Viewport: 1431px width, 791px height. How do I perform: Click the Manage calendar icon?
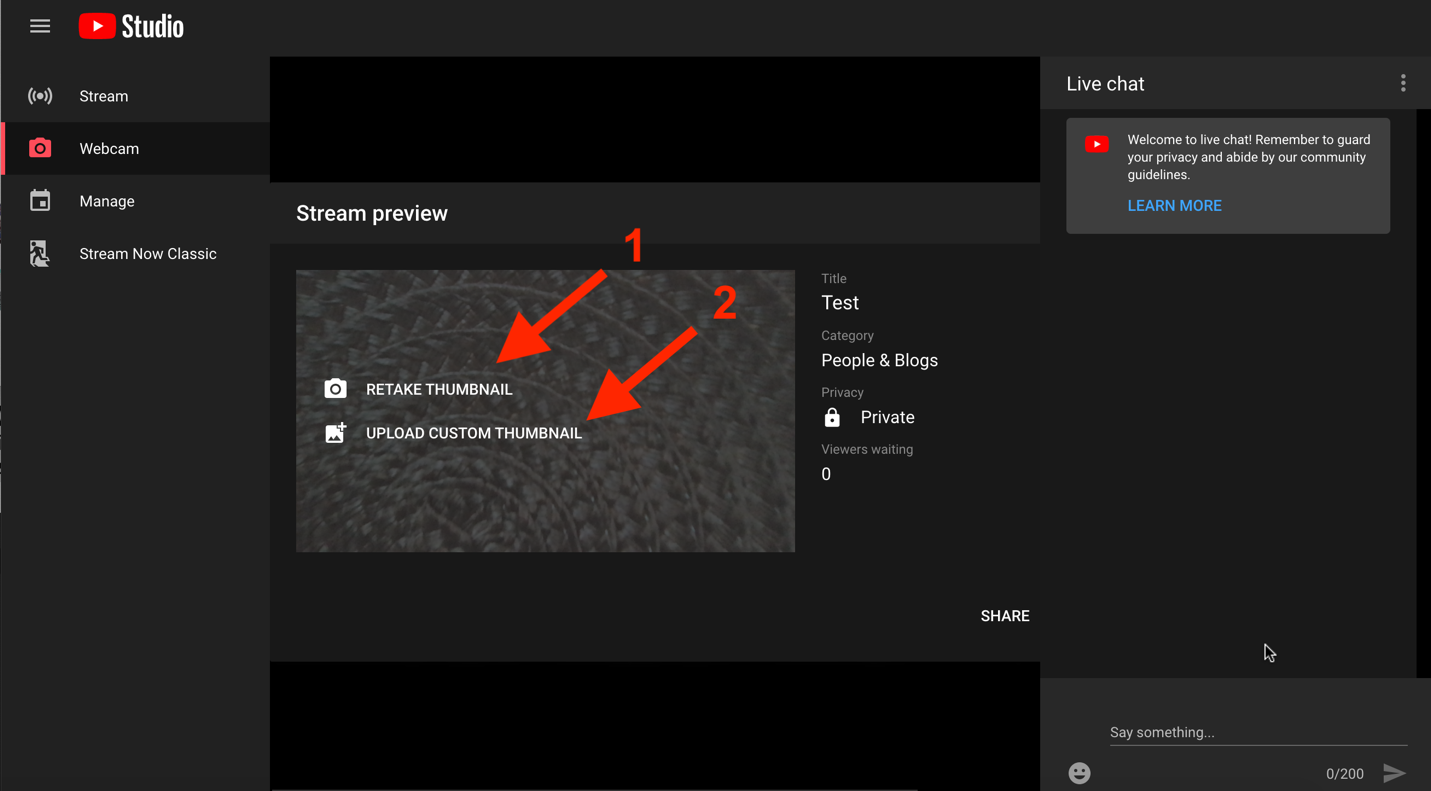(40, 201)
